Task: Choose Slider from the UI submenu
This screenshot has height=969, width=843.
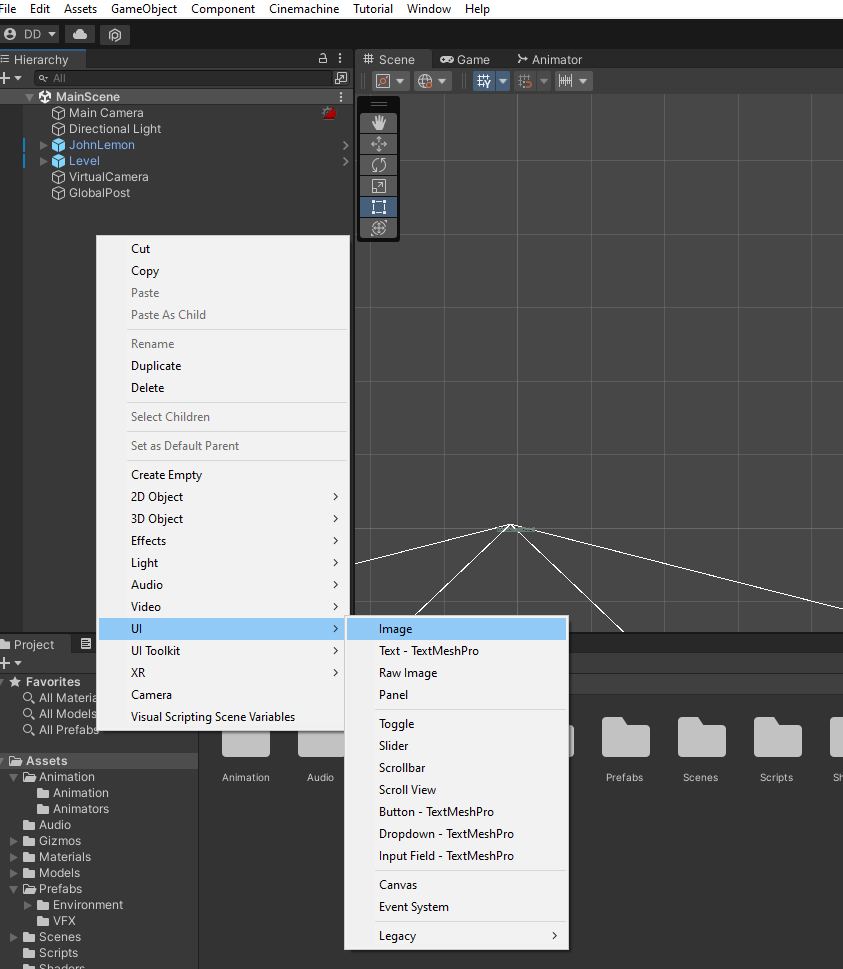Action: point(456,746)
